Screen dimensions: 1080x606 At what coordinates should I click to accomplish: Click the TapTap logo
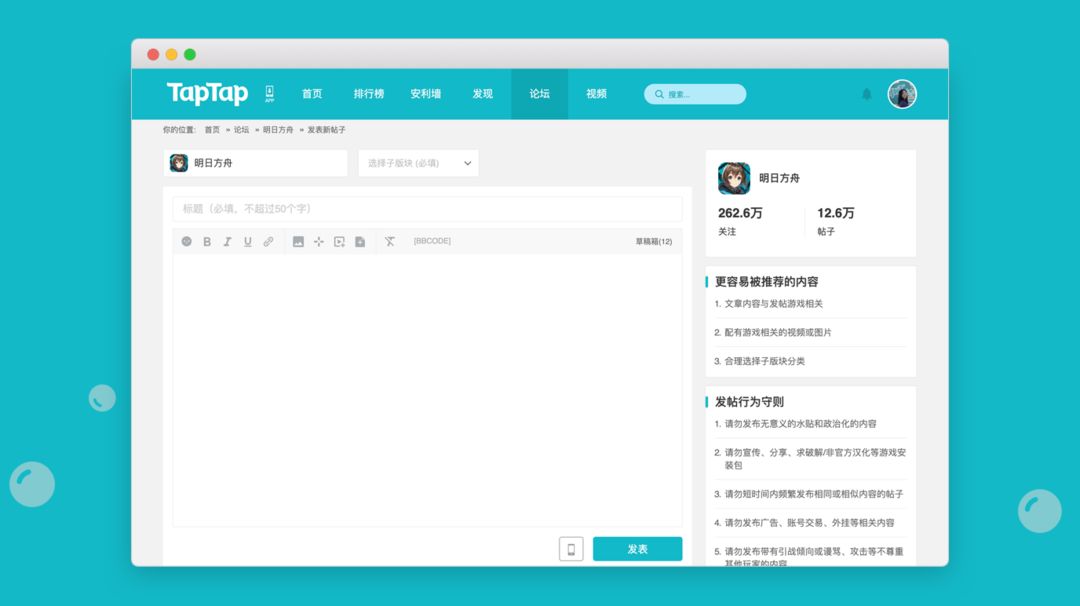point(207,93)
